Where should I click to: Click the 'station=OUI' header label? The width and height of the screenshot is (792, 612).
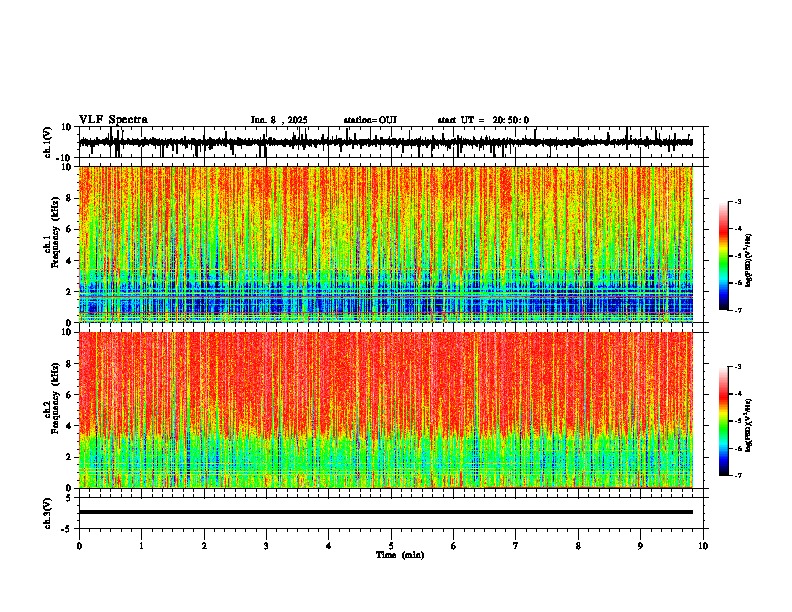(x=370, y=120)
